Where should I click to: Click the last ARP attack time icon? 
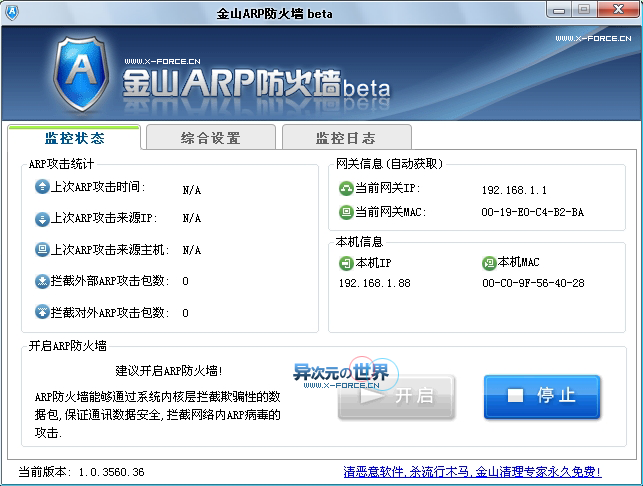(42, 187)
